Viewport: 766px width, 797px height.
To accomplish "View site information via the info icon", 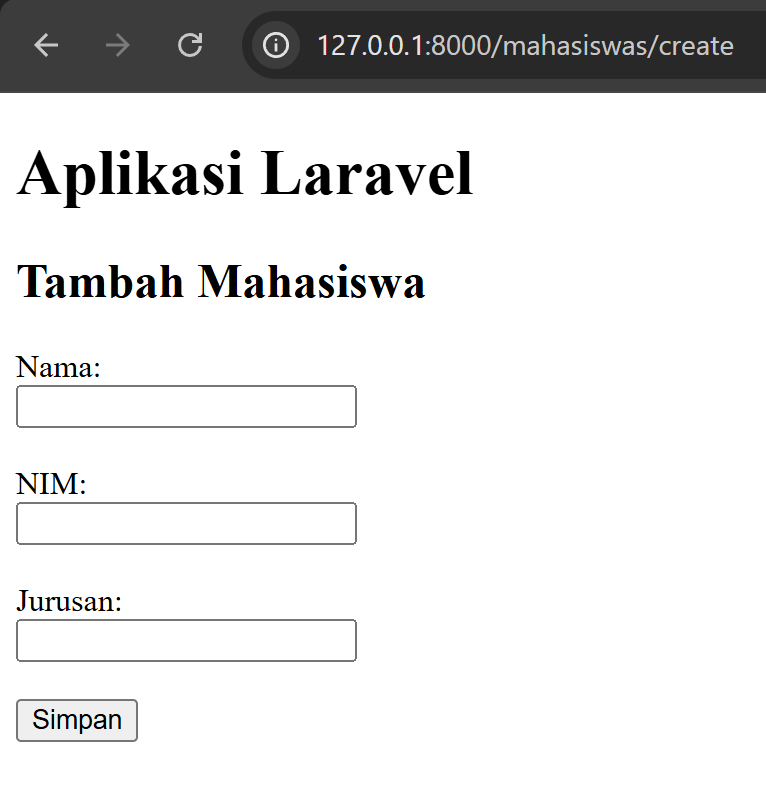I will click(276, 45).
